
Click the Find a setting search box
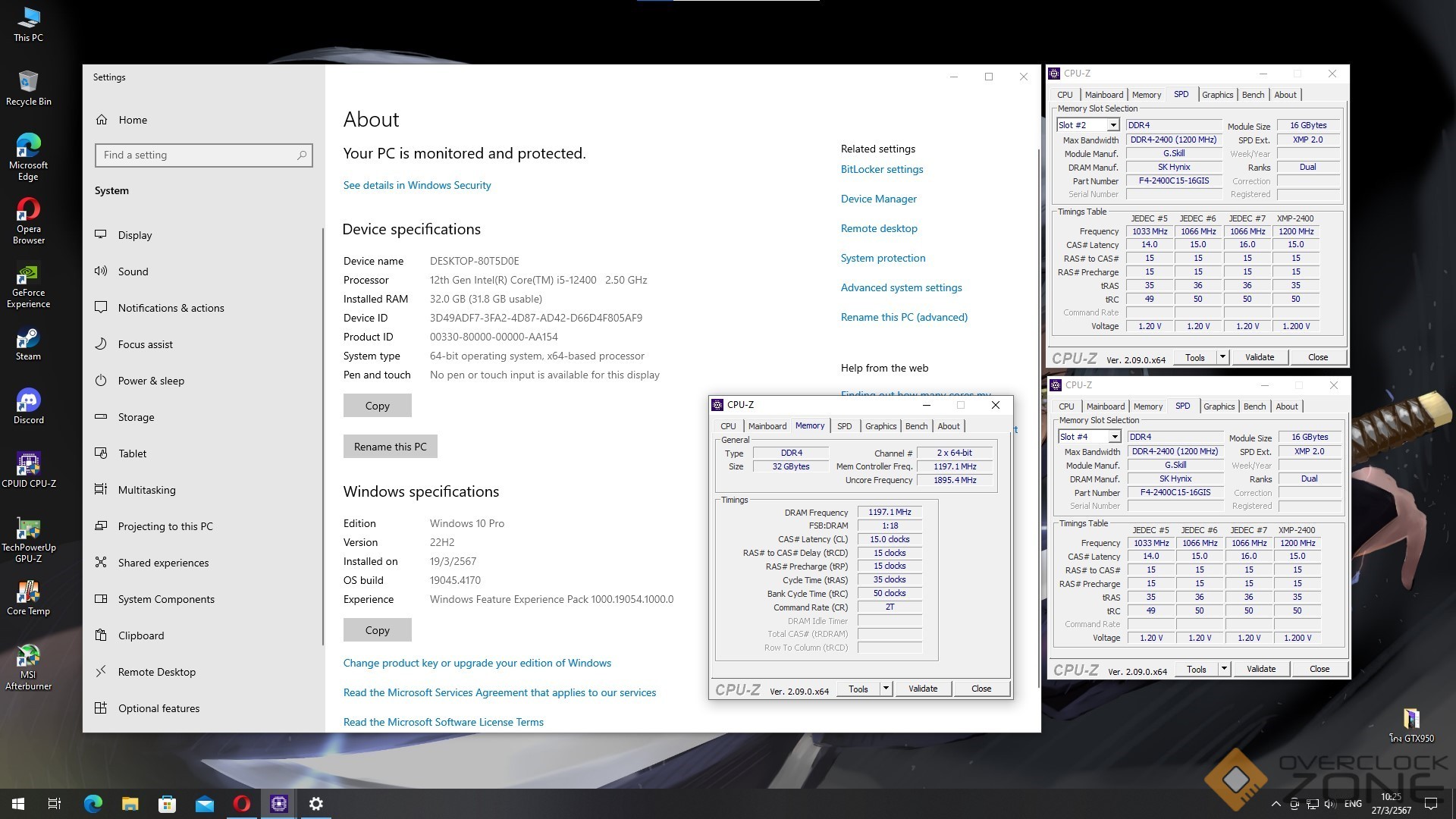pyautogui.click(x=203, y=155)
